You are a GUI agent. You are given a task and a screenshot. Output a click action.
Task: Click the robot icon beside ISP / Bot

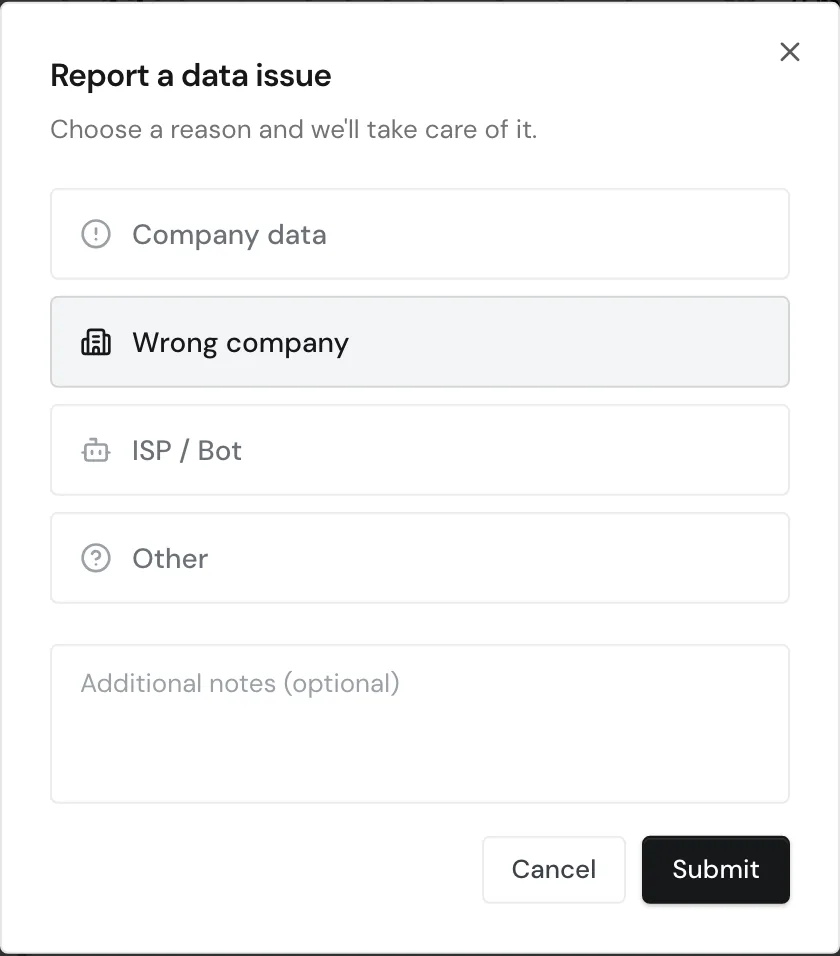(96, 451)
